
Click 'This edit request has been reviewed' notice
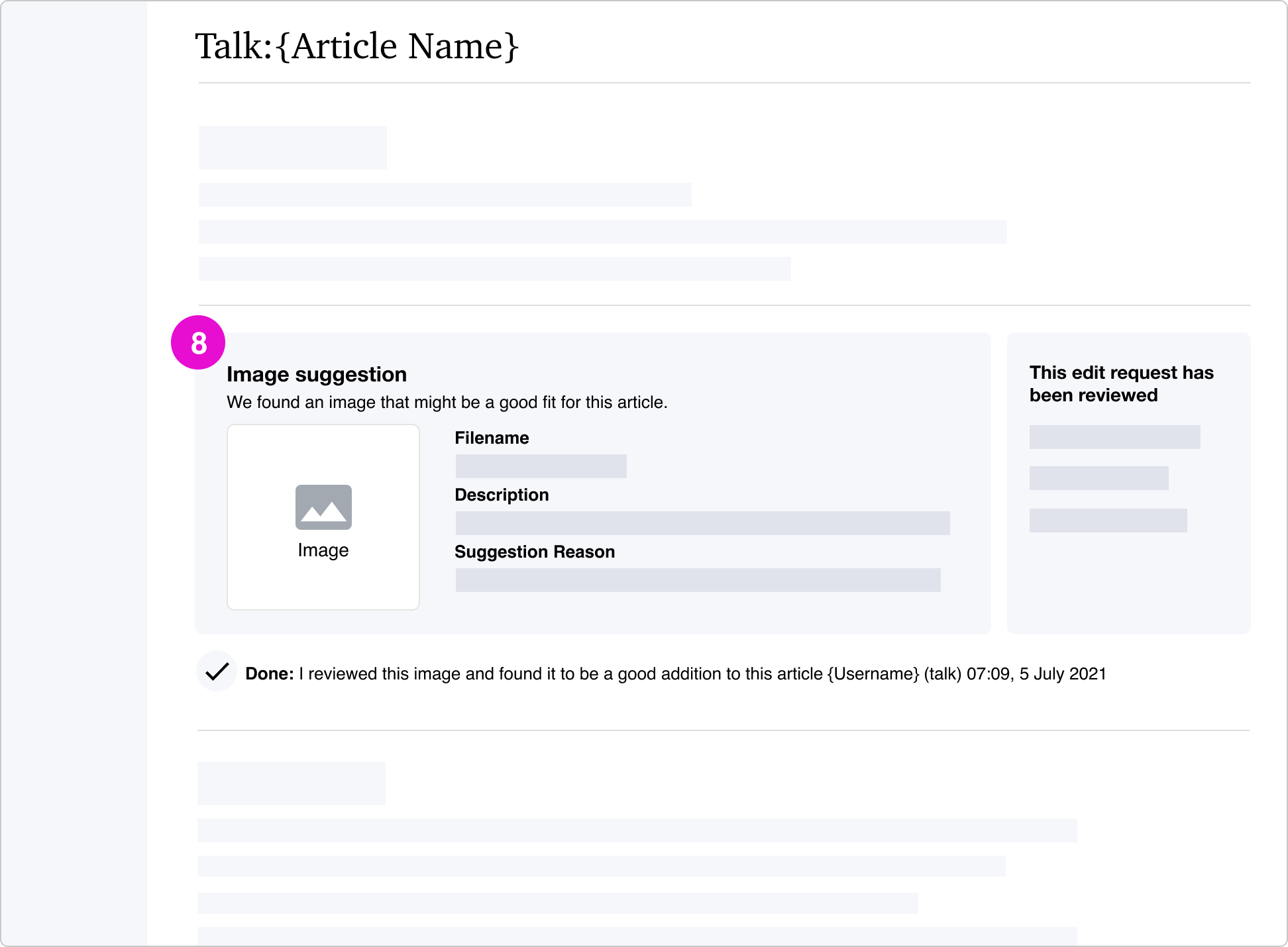pos(1122,383)
